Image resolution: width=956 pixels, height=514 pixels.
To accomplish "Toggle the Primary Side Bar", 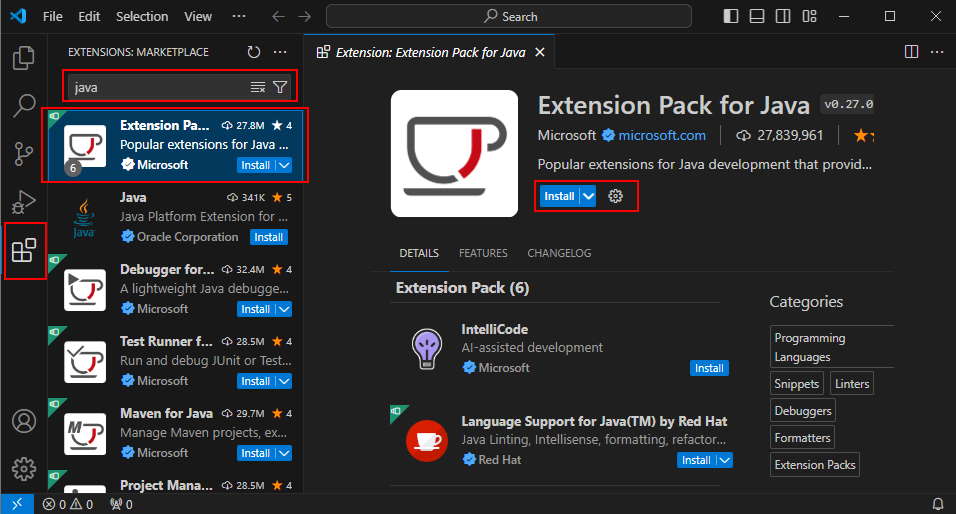I will click(730, 16).
